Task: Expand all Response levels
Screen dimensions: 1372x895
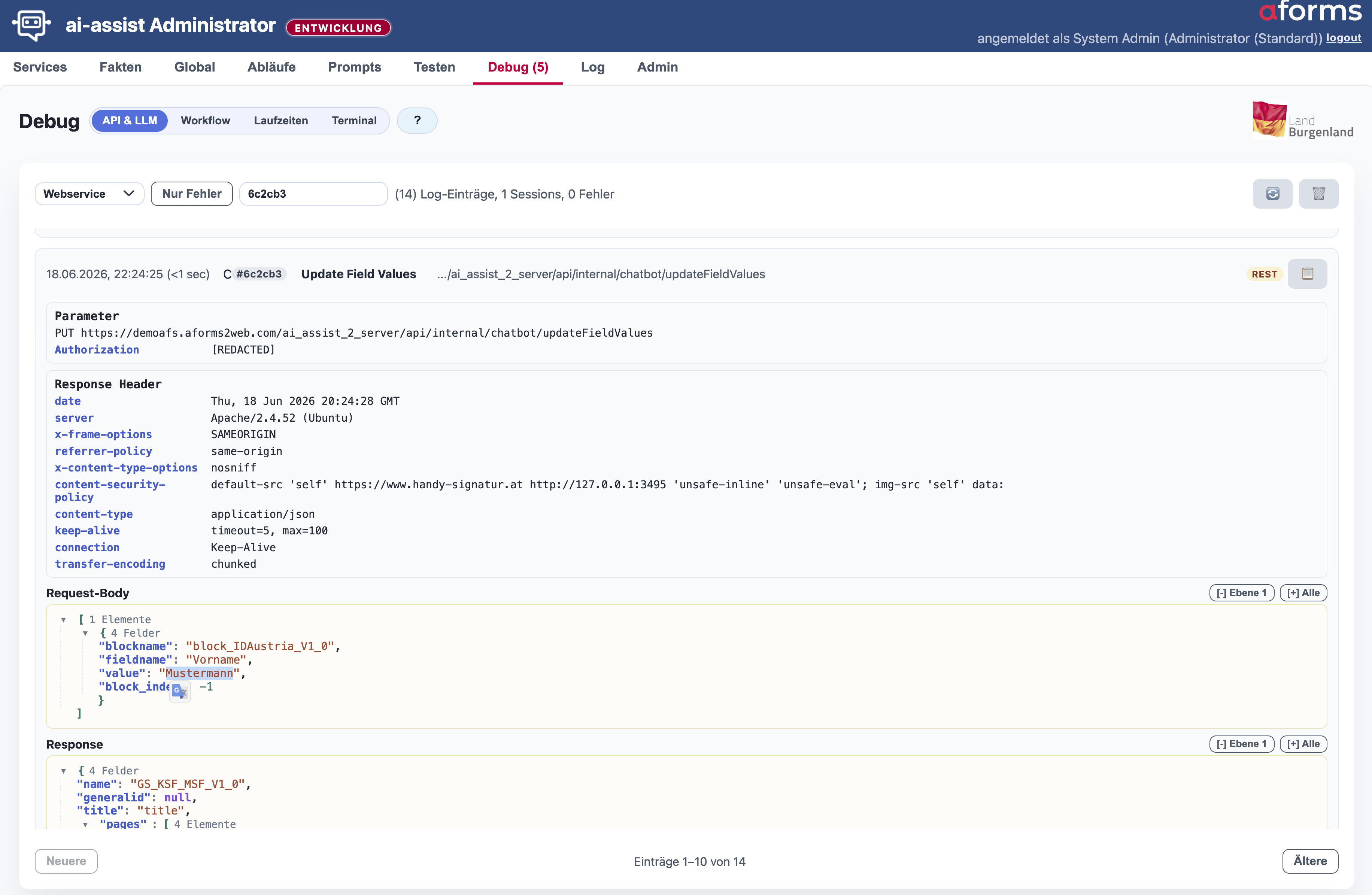Action: (1303, 744)
